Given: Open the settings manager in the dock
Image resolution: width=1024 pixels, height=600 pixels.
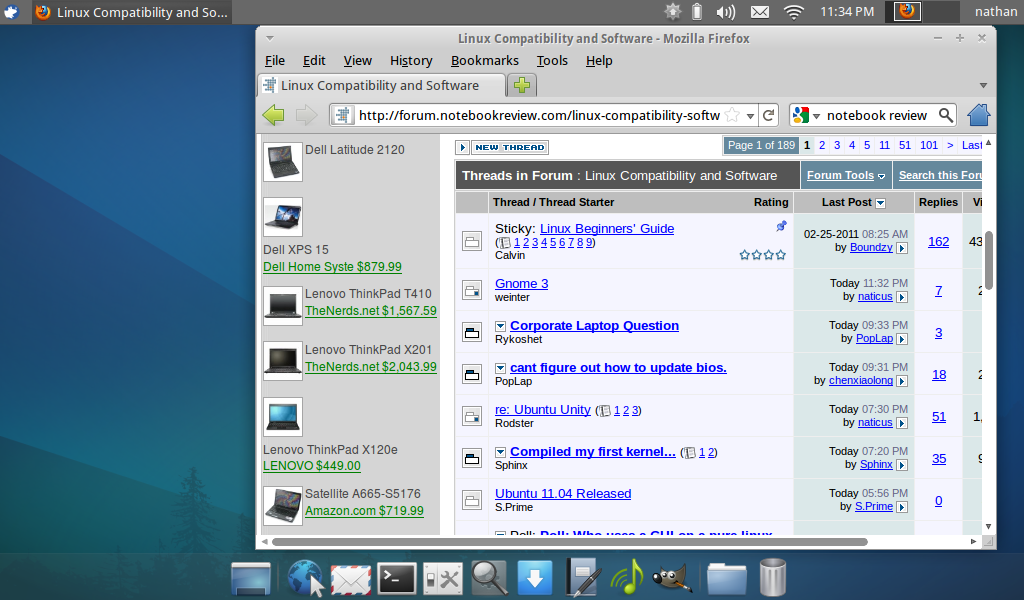Looking at the screenshot, I should pyautogui.click(x=443, y=578).
